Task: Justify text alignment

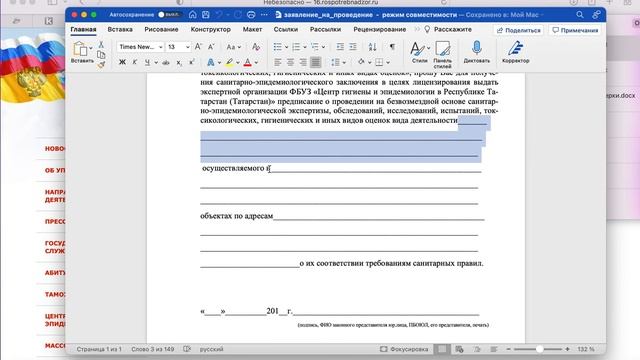Action: pyautogui.click(x=316, y=62)
